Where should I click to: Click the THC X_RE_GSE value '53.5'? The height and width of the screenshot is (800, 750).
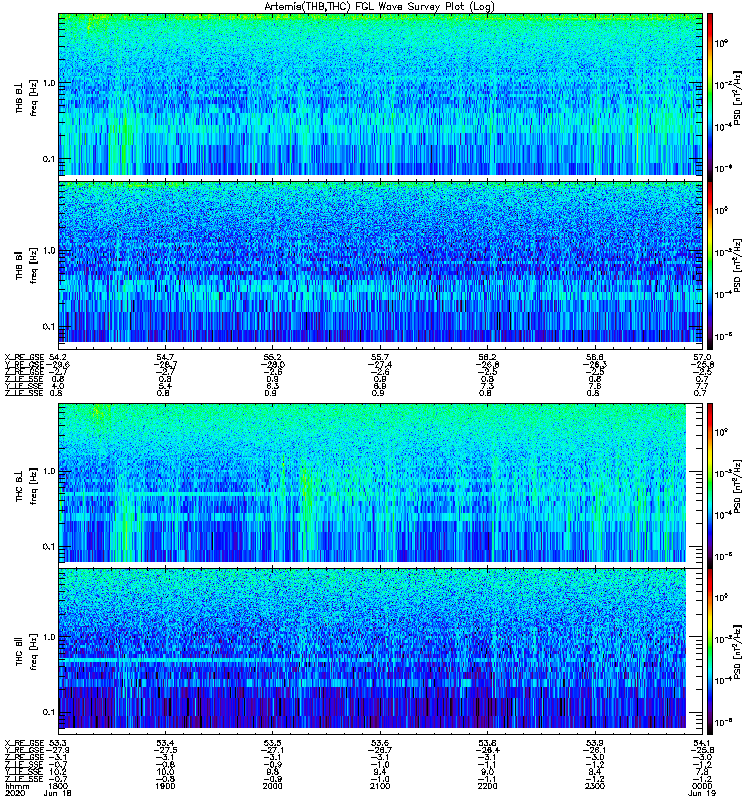click(x=272, y=743)
